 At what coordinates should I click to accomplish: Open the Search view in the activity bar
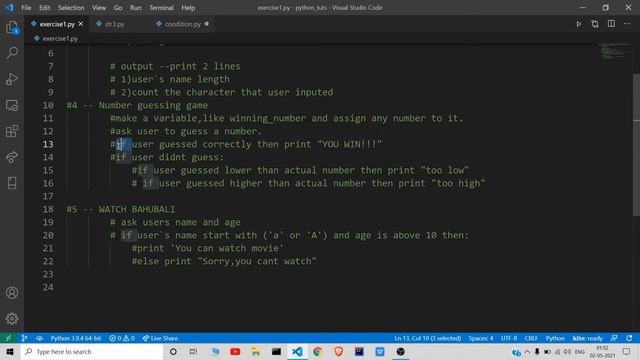pyautogui.click(x=12, y=53)
